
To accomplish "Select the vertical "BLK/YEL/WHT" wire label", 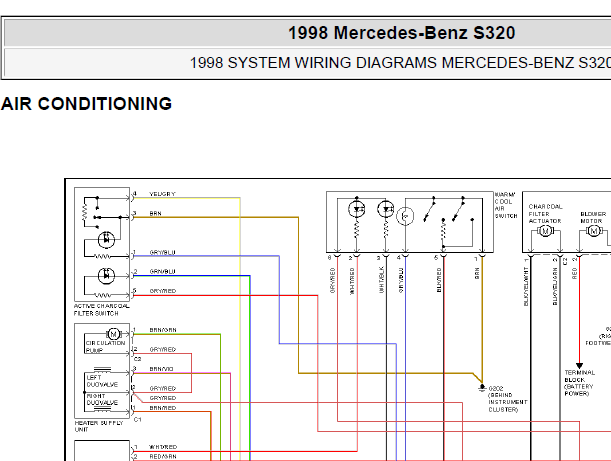I will tap(526, 286).
